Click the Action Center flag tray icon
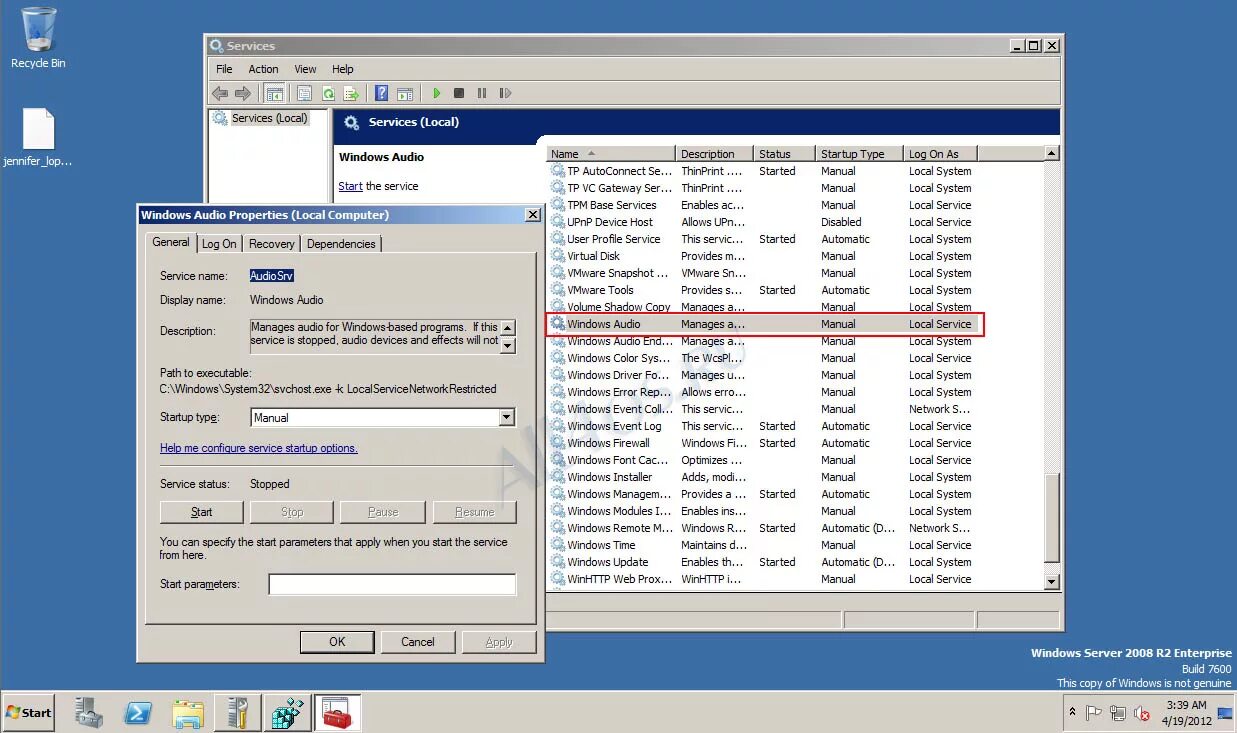 (1094, 713)
